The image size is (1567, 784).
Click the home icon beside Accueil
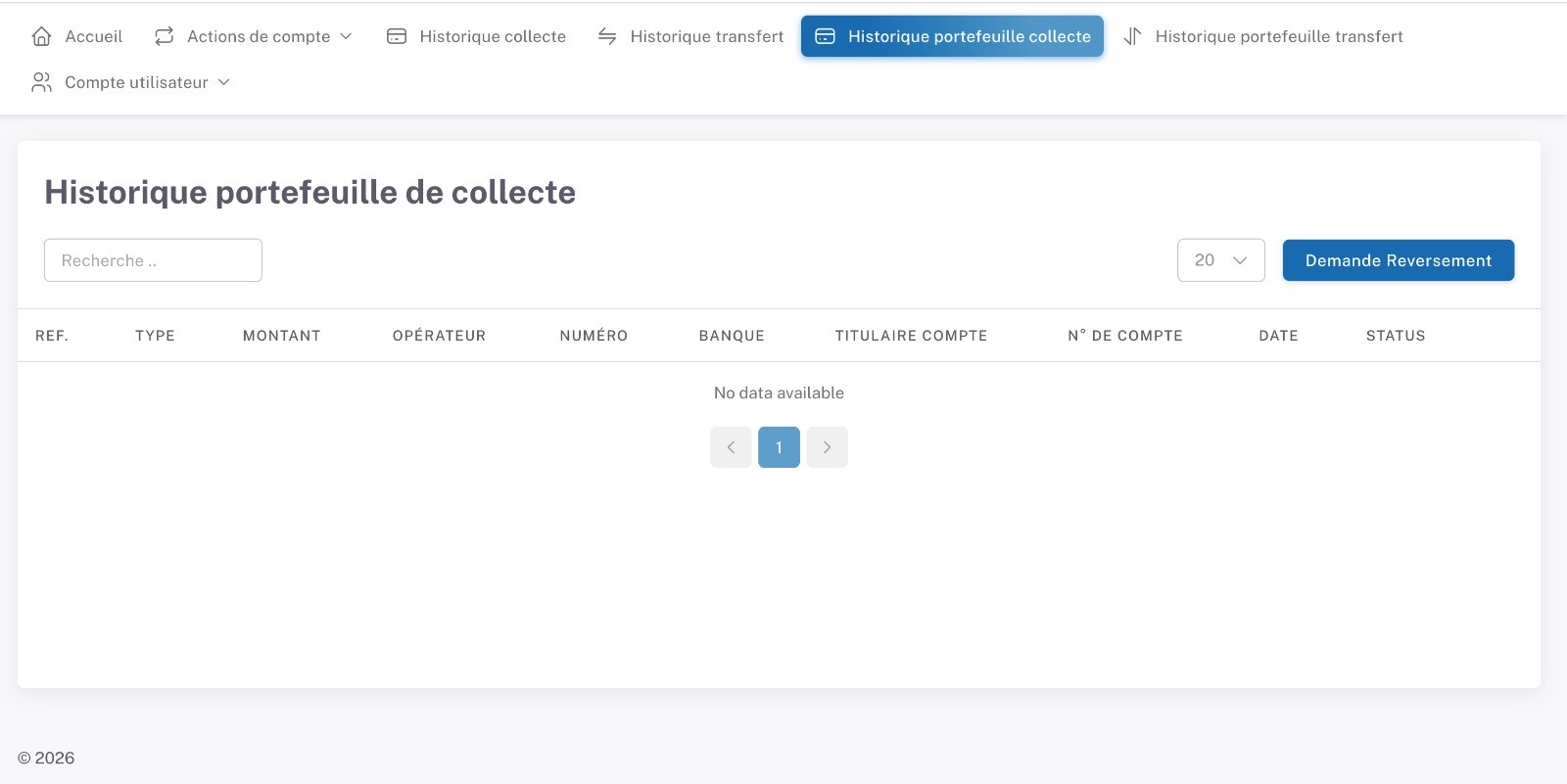(41, 36)
